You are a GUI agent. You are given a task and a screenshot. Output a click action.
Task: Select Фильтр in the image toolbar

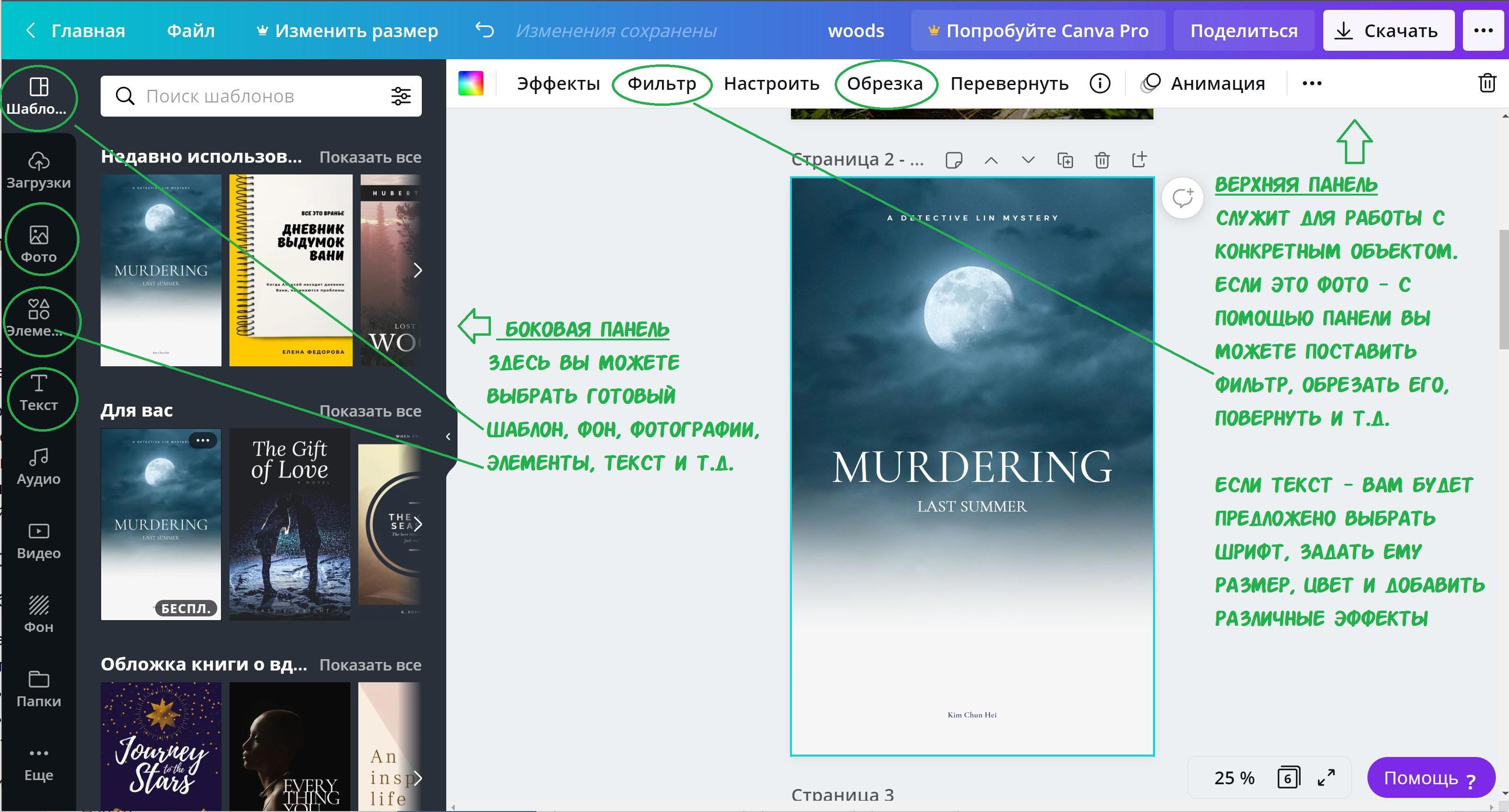tap(661, 84)
